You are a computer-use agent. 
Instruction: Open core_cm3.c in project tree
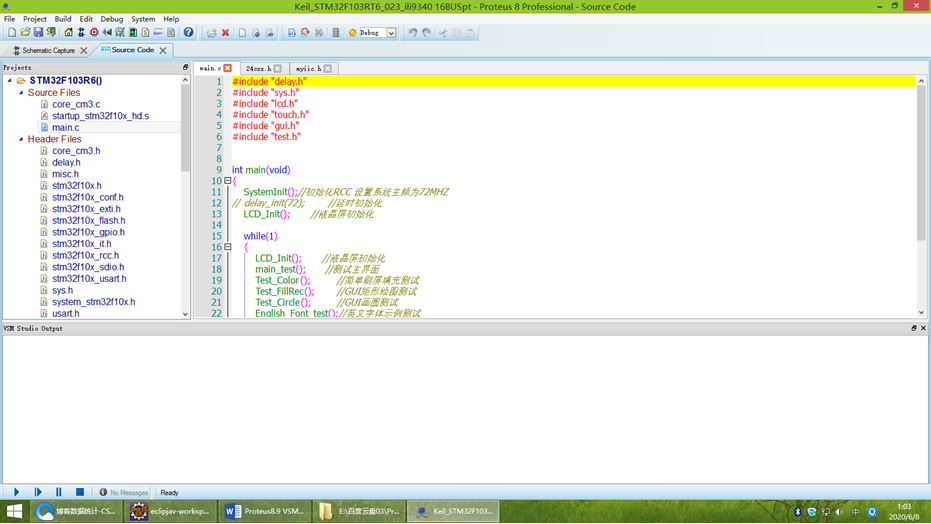coord(76,104)
